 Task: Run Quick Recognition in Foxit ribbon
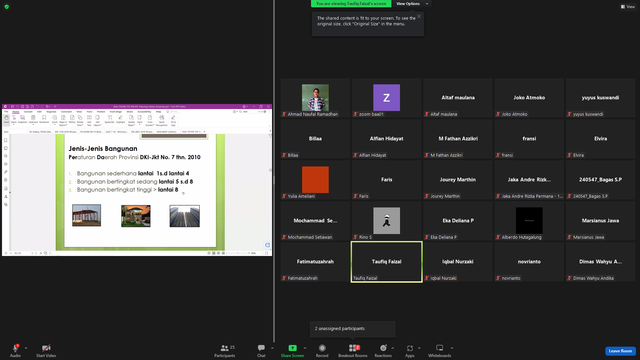click(x=162, y=120)
